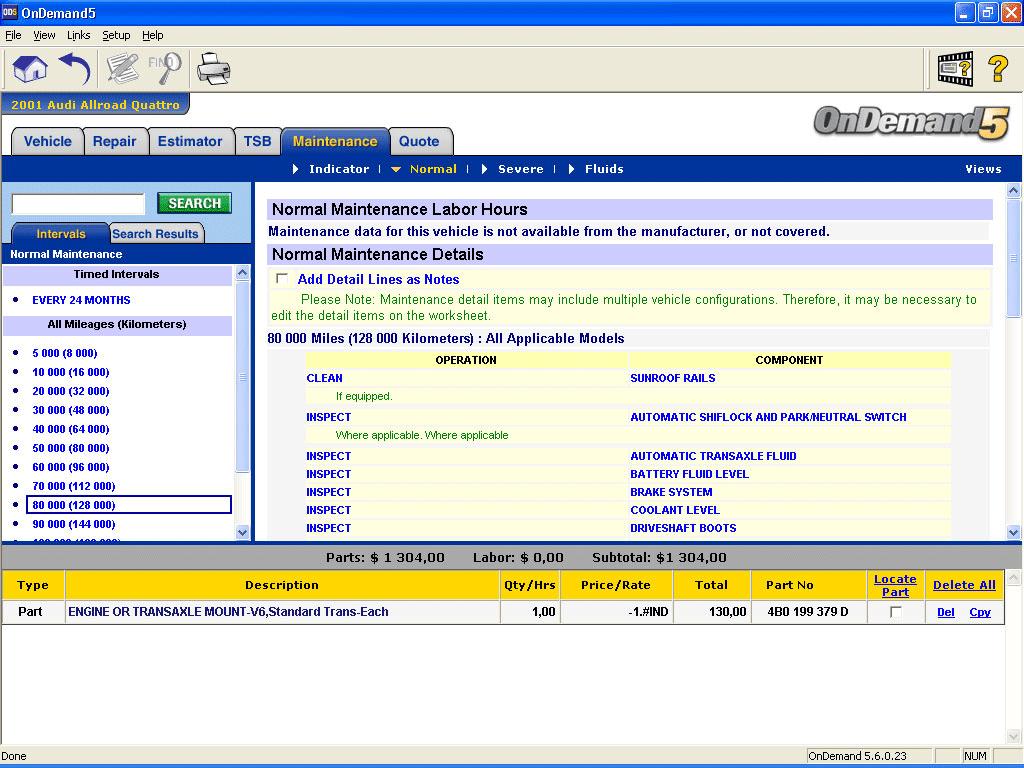Open DRIVESHAFT BOOTS component link
Screen dimensions: 1024x768
click(683, 528)
